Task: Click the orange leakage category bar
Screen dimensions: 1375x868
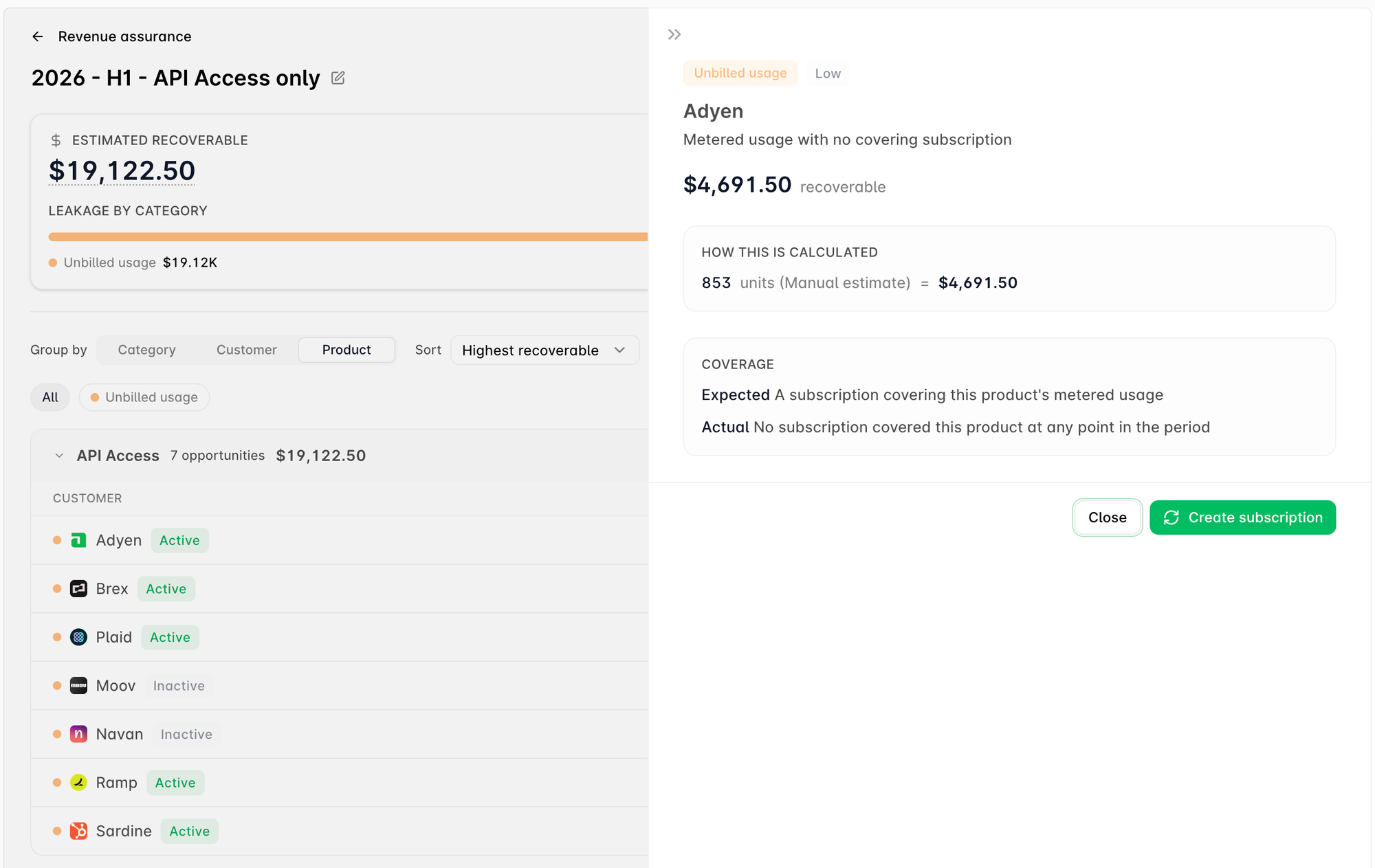Action: [348, 237]
